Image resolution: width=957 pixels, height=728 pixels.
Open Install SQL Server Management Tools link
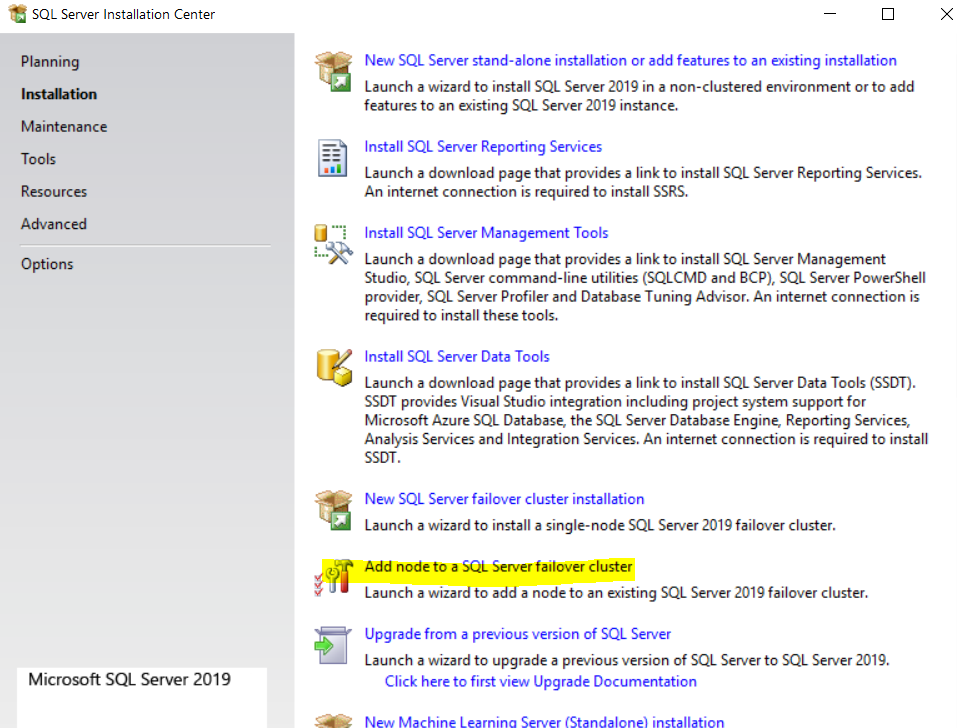[x=486, y=232]
